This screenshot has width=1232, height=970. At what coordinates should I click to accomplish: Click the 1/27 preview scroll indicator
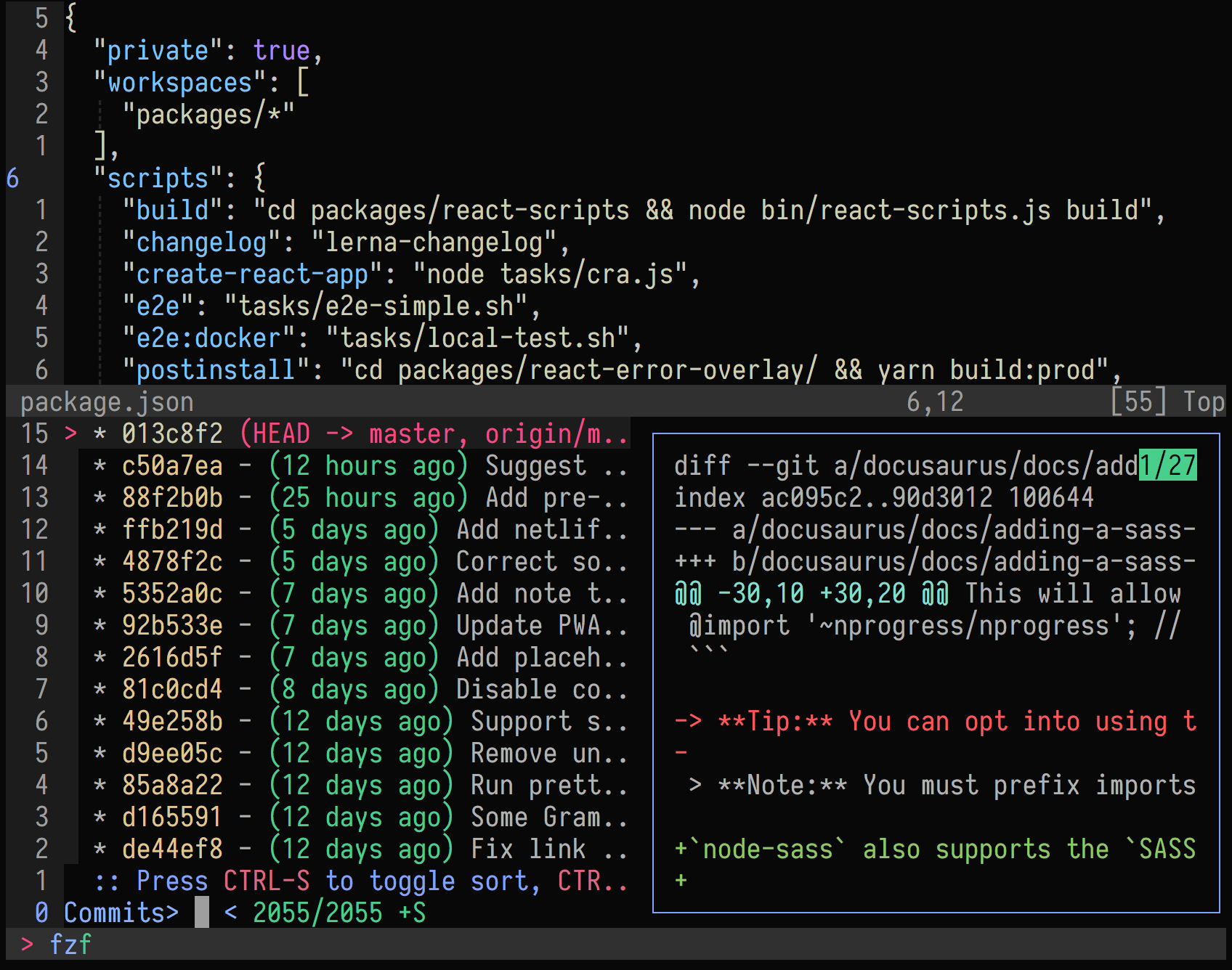(x=1167, y=465)
